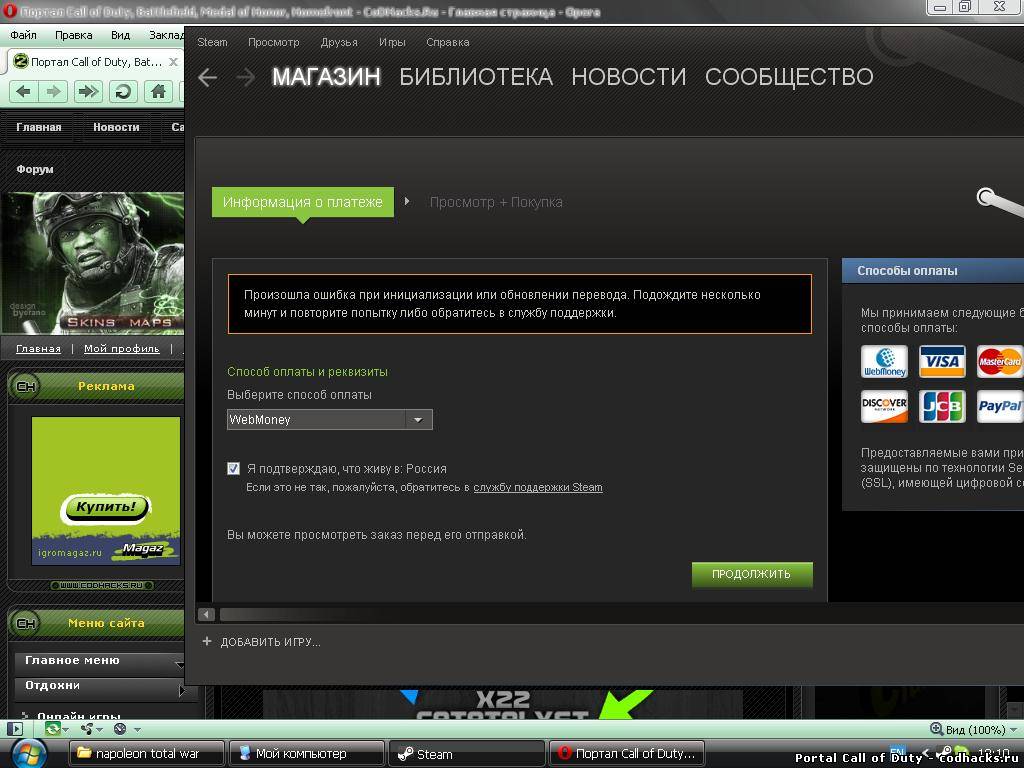Viewport: 1024px width, 768px height.
Task: Open the Просмотр menu in Steam
Action: click(x=274, y=42)
